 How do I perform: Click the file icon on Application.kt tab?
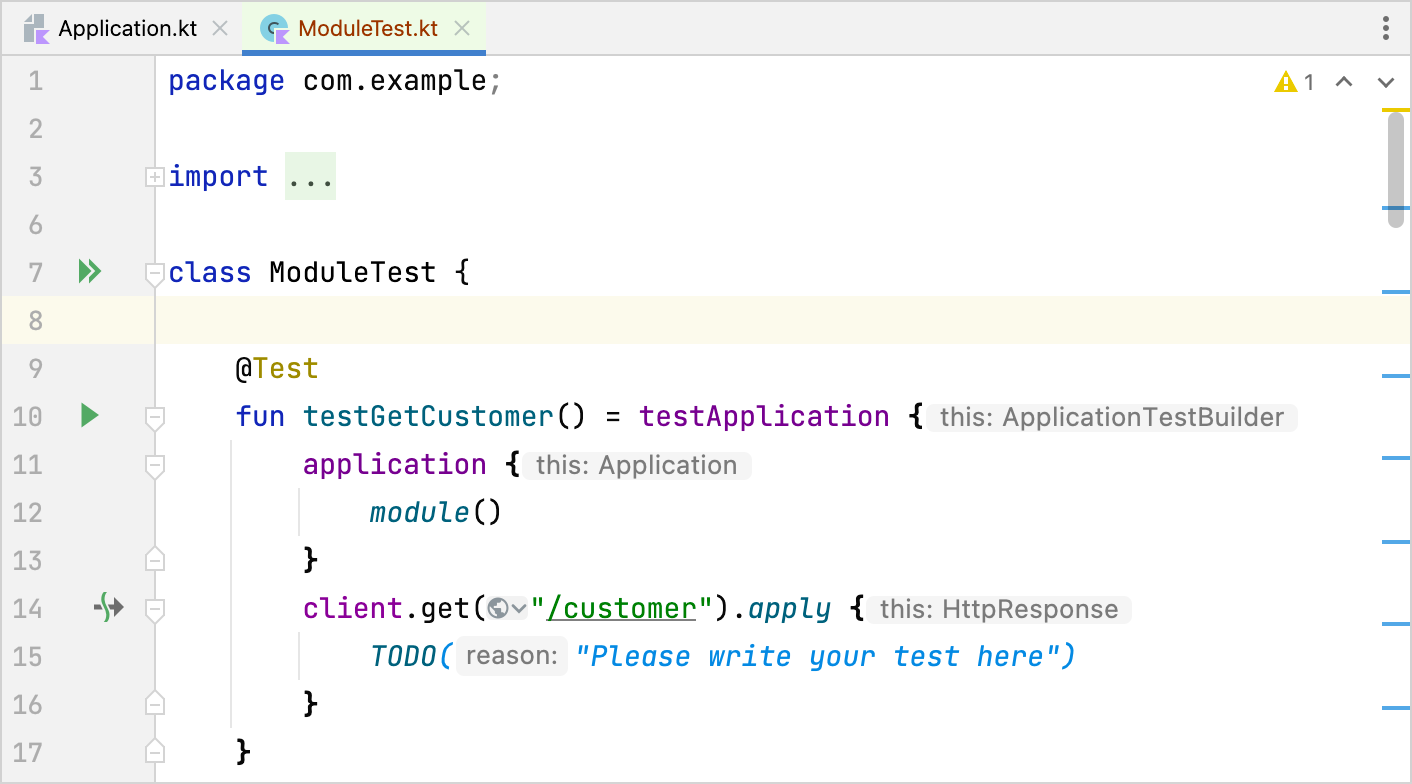37,28
